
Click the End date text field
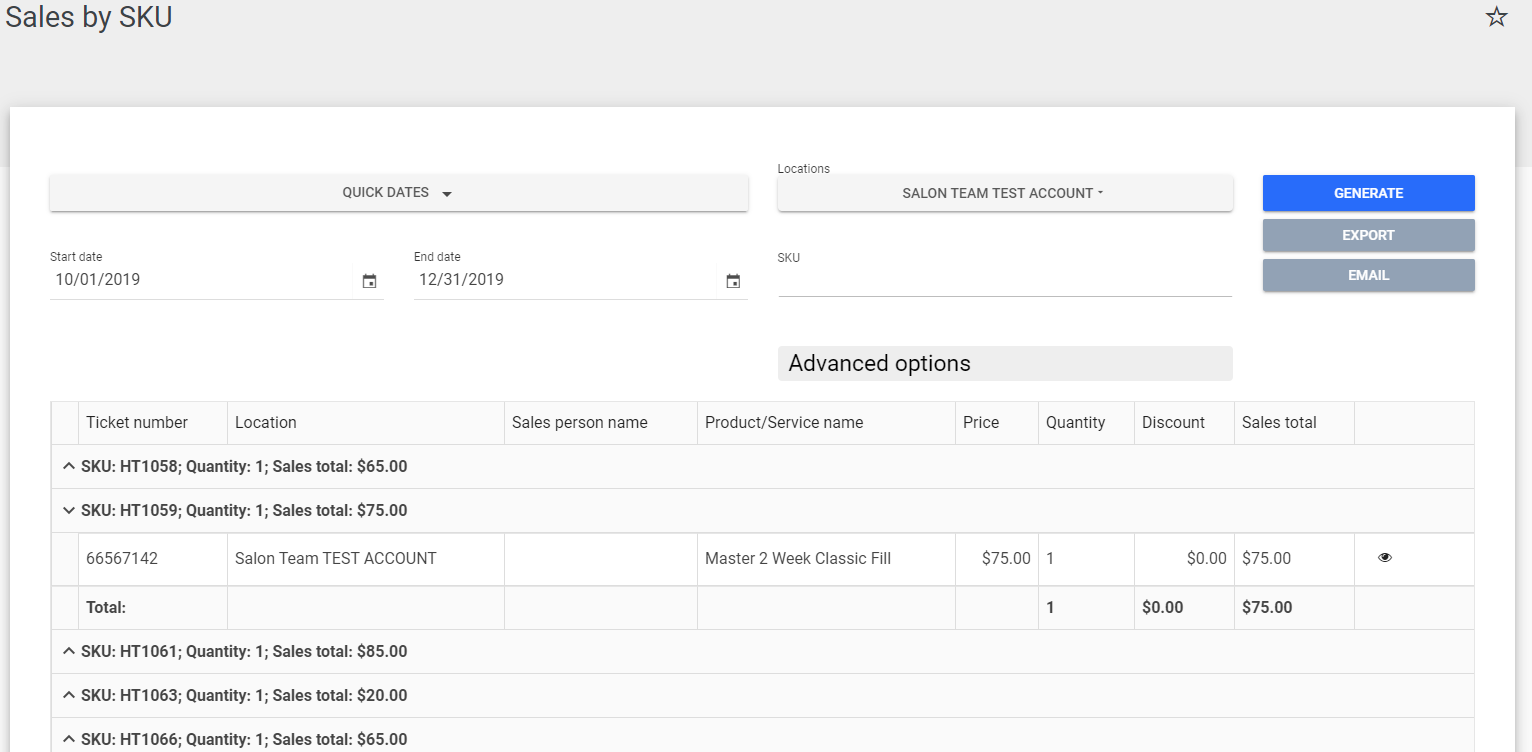coord(565,280)
